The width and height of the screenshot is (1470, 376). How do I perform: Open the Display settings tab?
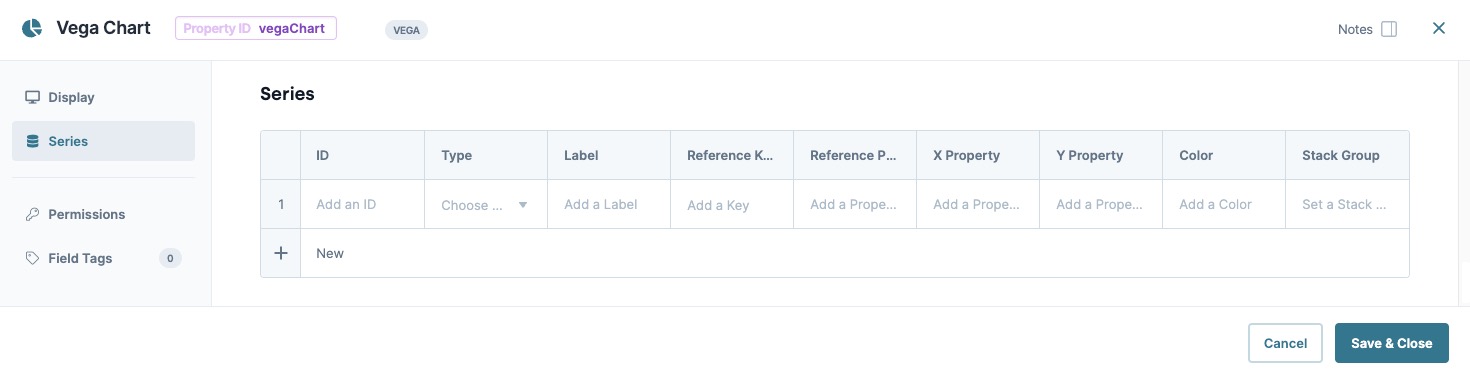tap(103, 97)
